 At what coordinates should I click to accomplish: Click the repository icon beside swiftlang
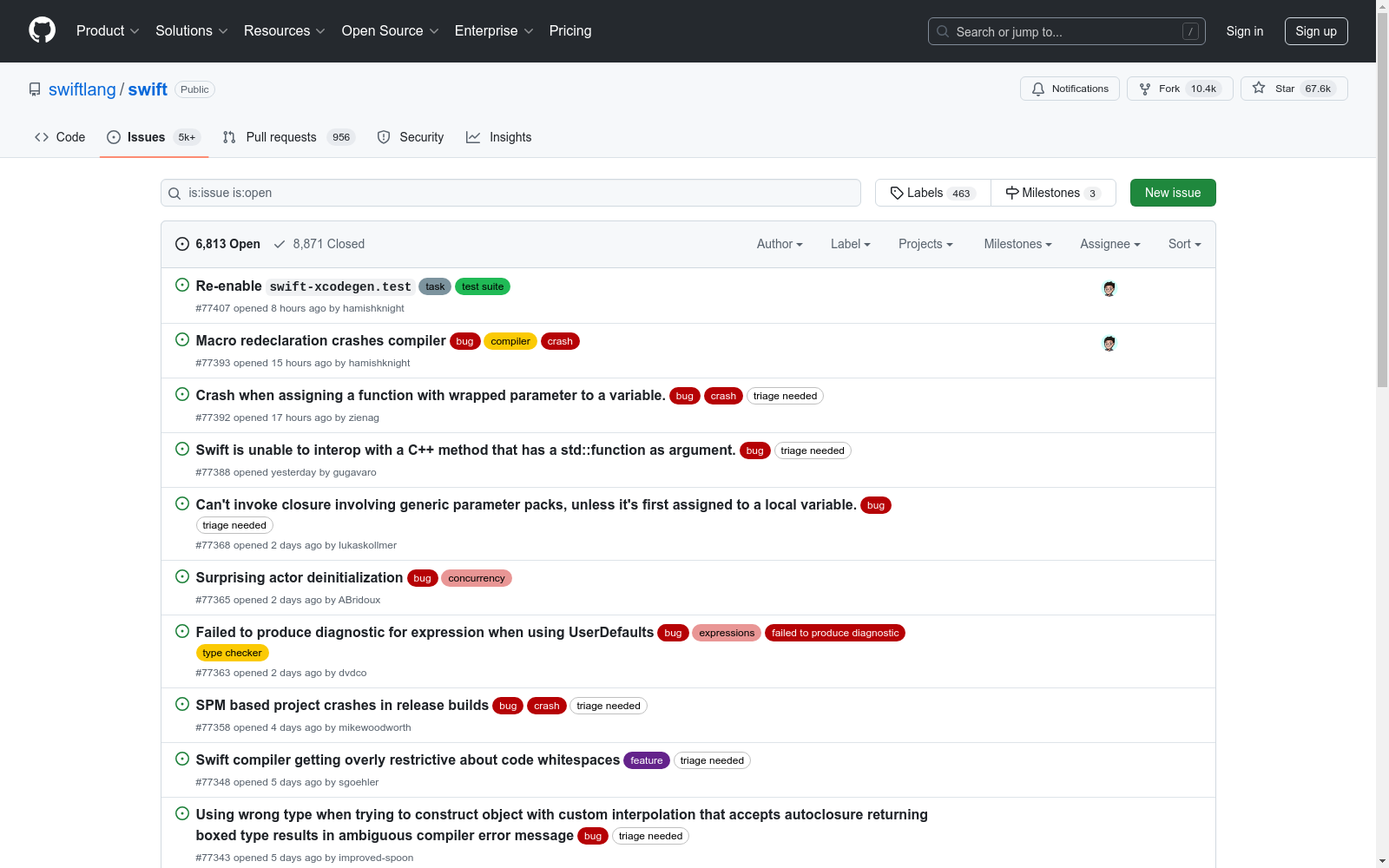(x=35, y=89)
